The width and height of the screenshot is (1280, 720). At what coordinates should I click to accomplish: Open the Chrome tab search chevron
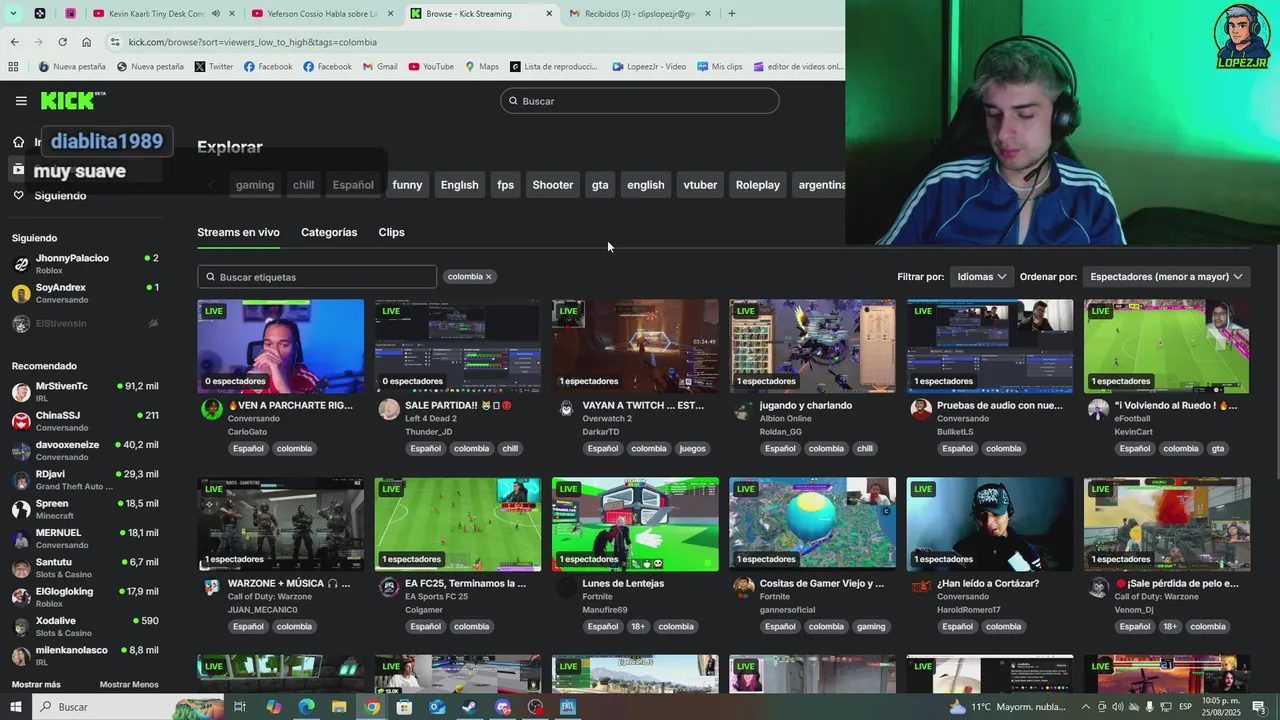(x=14, y=14)
